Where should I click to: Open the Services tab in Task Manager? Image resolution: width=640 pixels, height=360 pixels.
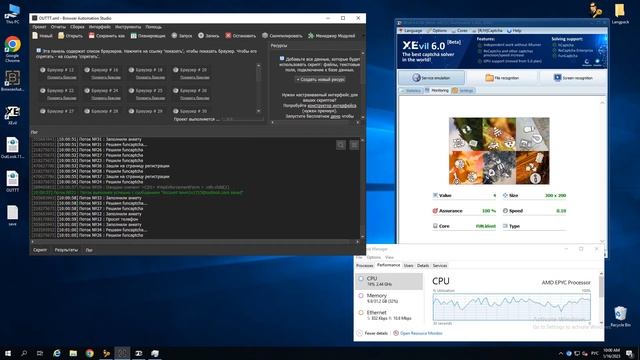point(440,266)
